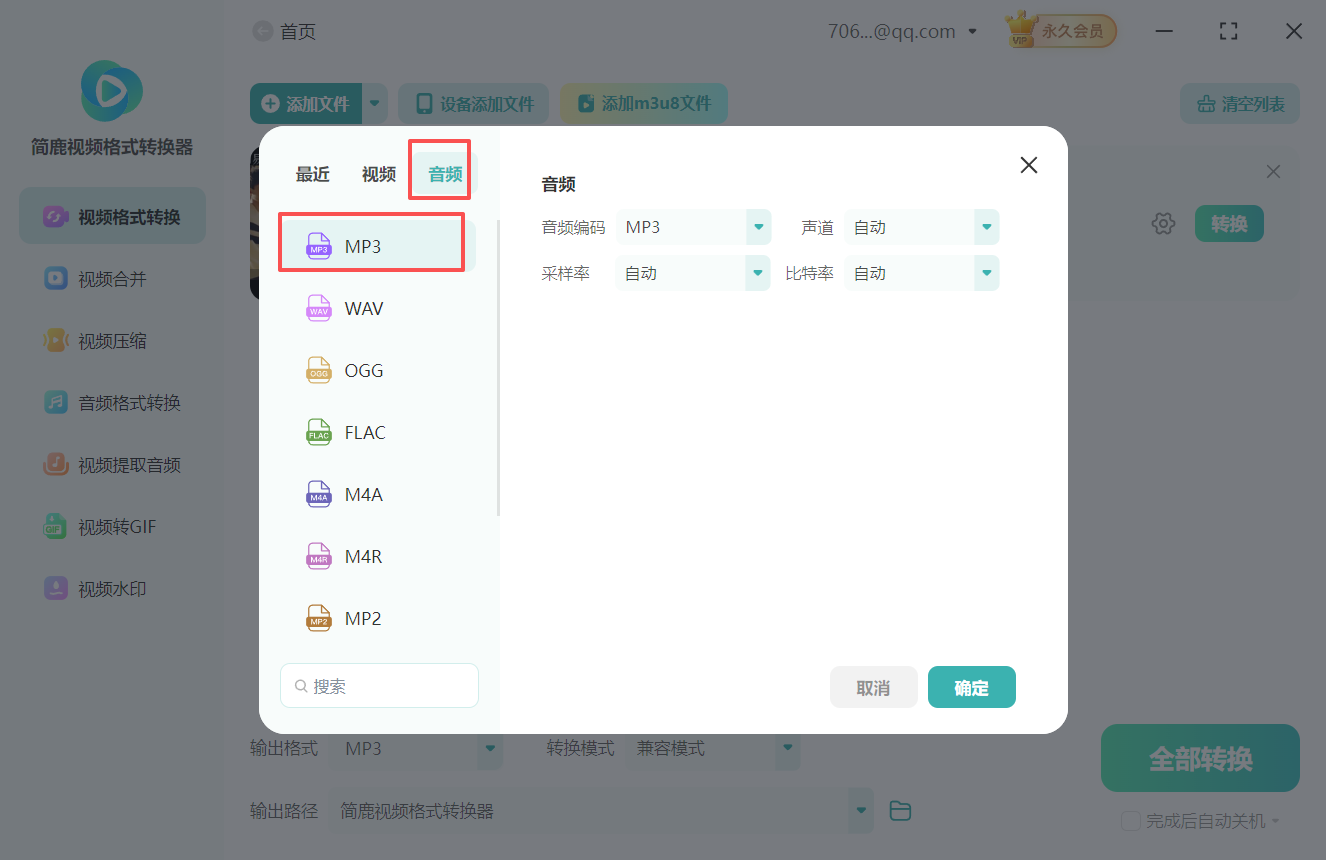Start conversion with 全部转换 button
Image resolution: width=1326 pixels, height=860 pixels.
pos(1199,757)
